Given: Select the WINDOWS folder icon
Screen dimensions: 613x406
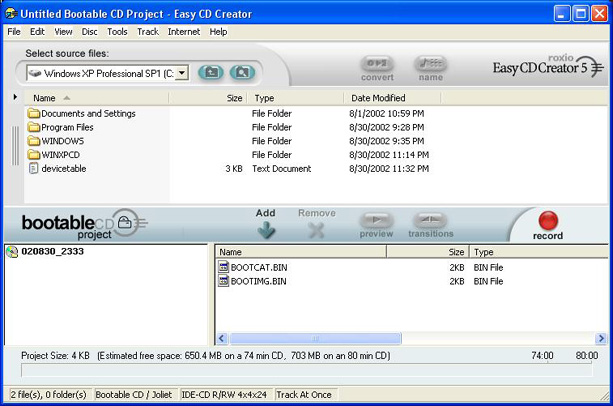Looking at the screenshot, I should [34, 141].
